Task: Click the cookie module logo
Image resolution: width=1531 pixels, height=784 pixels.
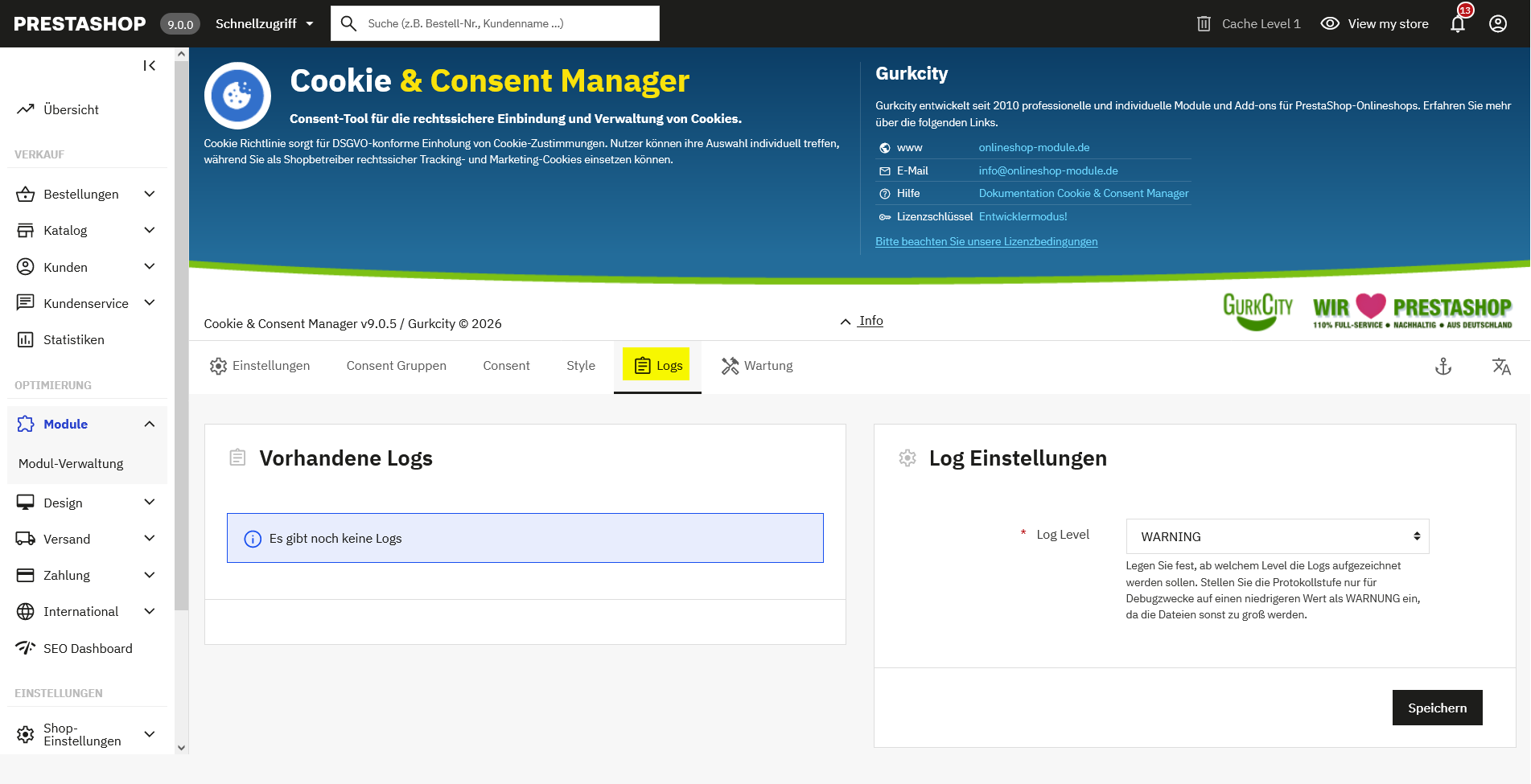Action: [237, 96]
